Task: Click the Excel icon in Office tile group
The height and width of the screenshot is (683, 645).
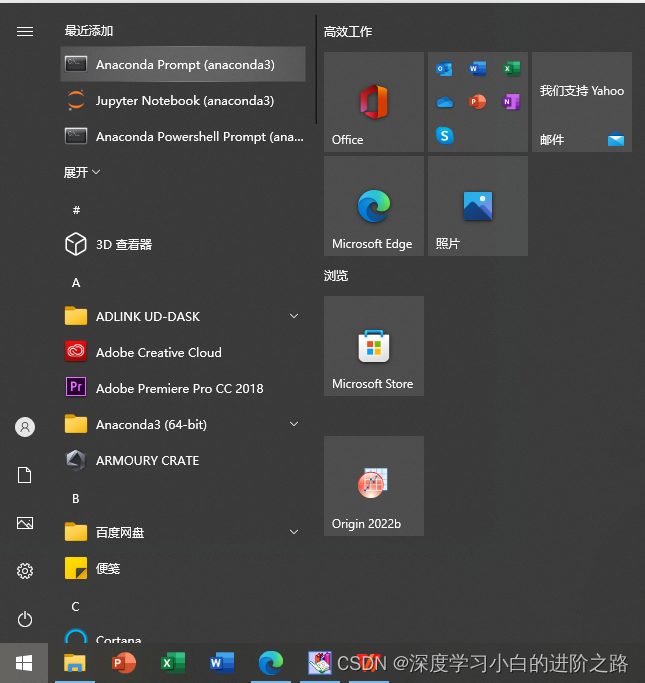Action: pos(511,68)
